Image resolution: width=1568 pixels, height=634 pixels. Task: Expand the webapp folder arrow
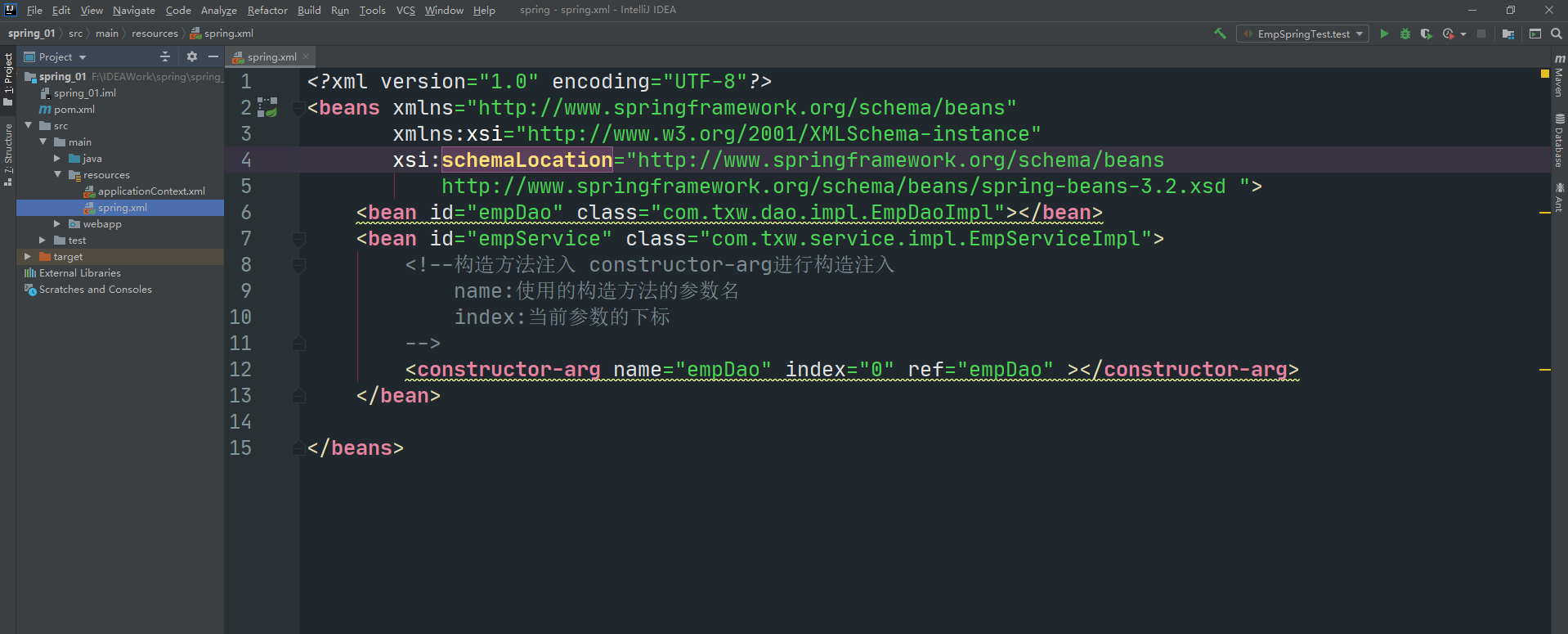tap(57, 223)
